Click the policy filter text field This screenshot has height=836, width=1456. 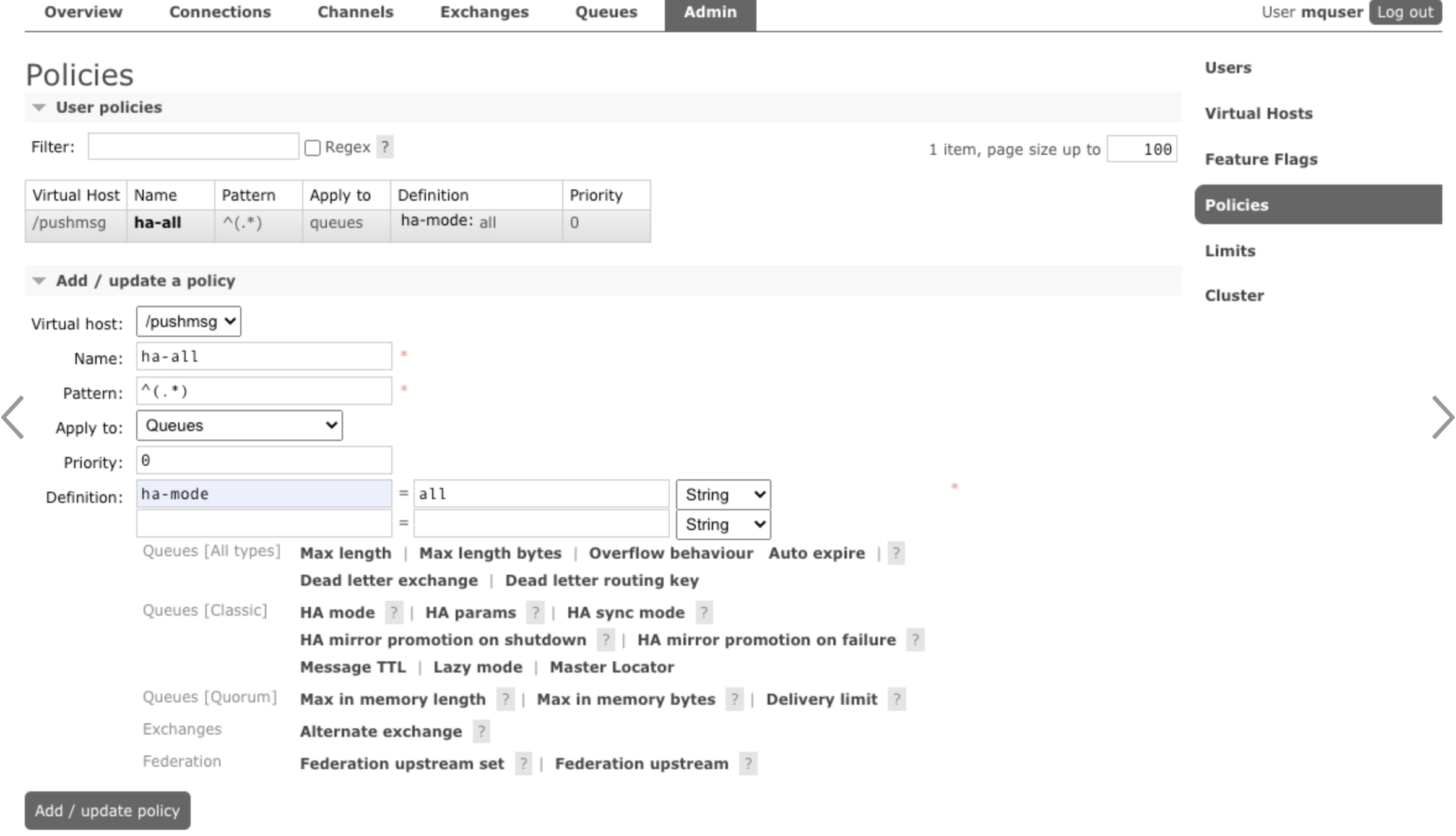193,147
